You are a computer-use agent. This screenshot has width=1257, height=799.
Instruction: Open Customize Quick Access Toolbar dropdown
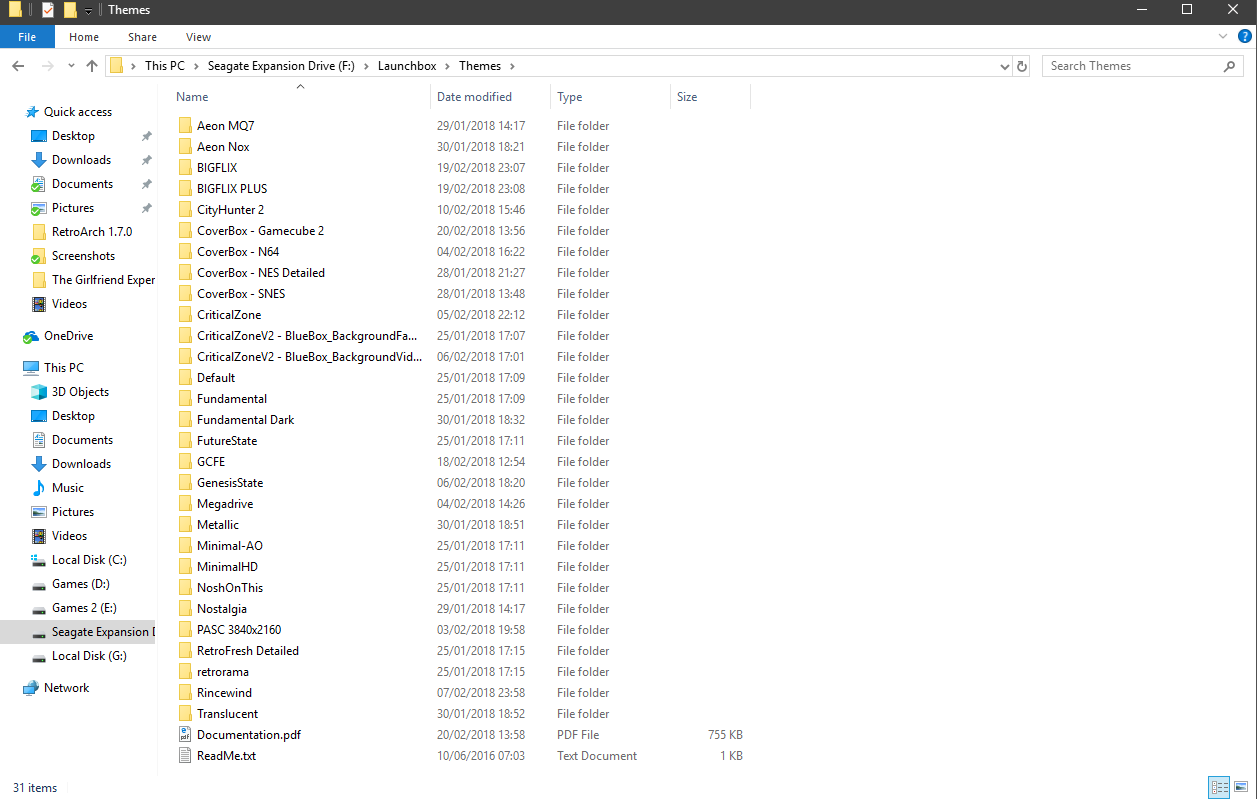coord(88,11)
